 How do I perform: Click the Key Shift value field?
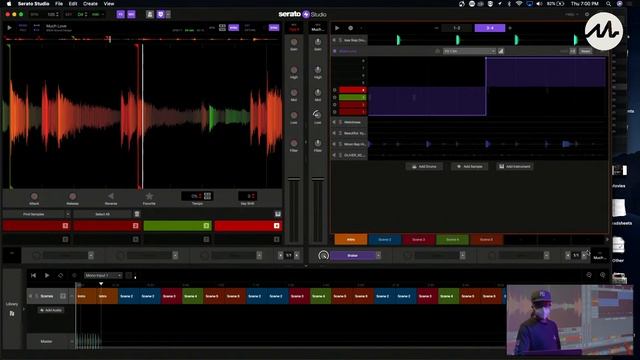click(247, 196)
